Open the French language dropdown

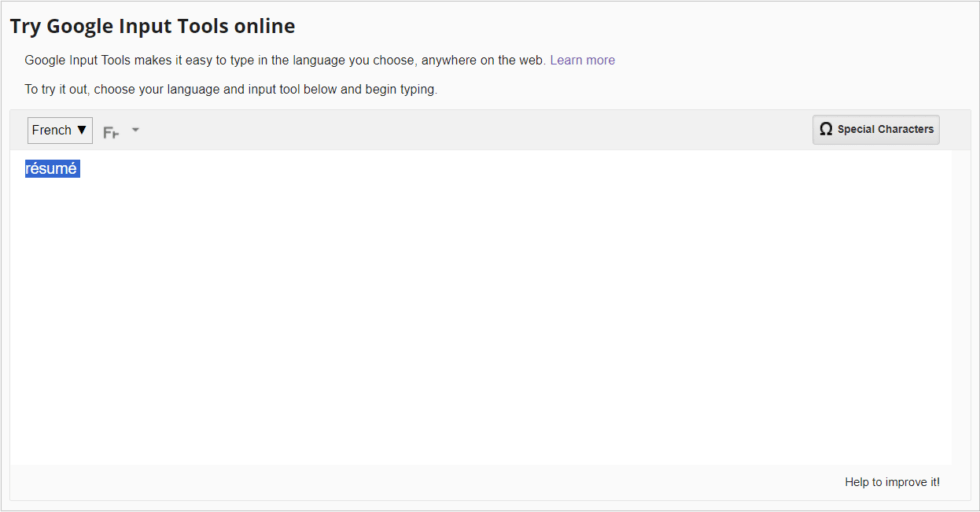tap(59, 130)
